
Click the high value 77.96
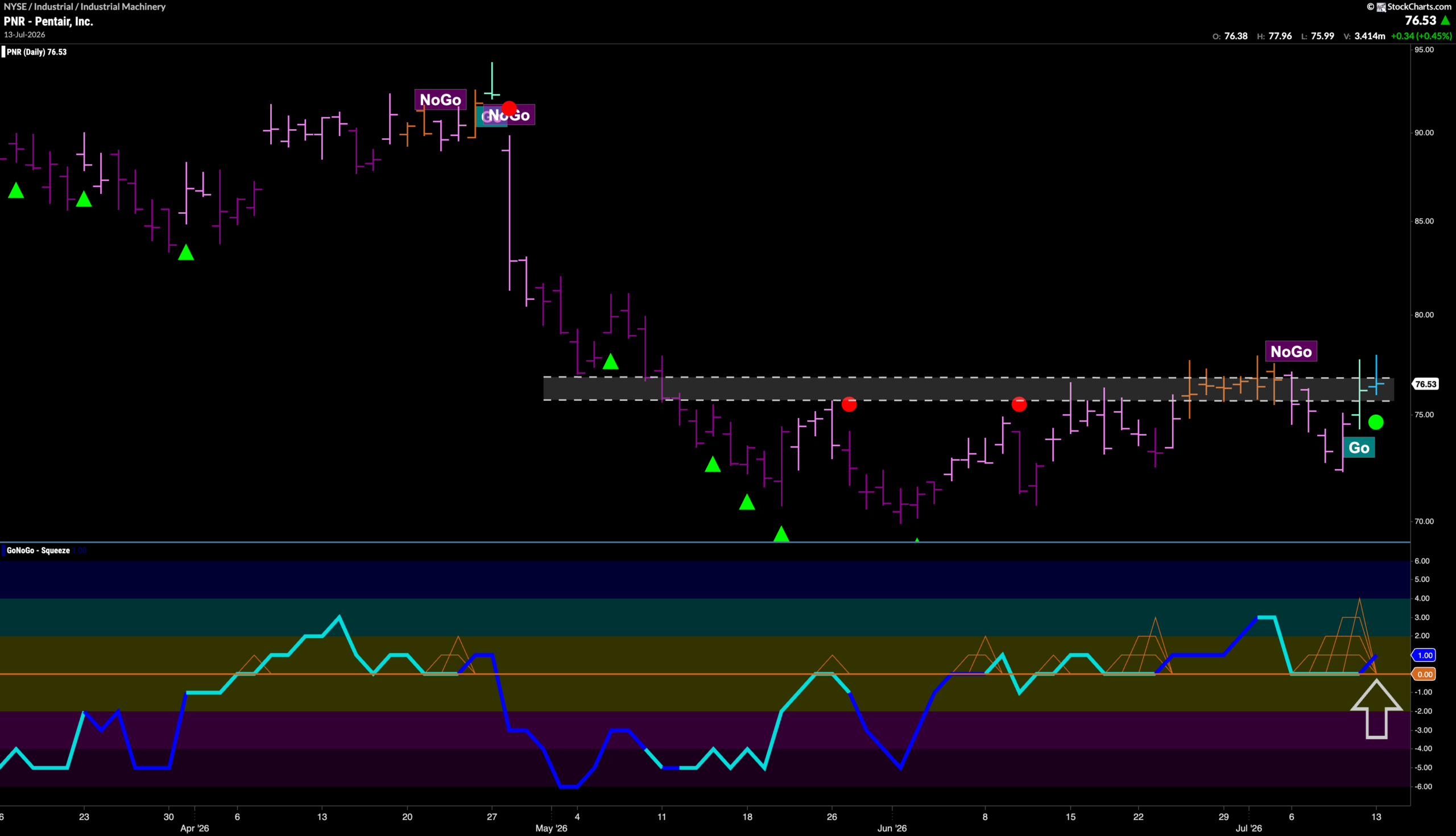(x=1280, y=36)
